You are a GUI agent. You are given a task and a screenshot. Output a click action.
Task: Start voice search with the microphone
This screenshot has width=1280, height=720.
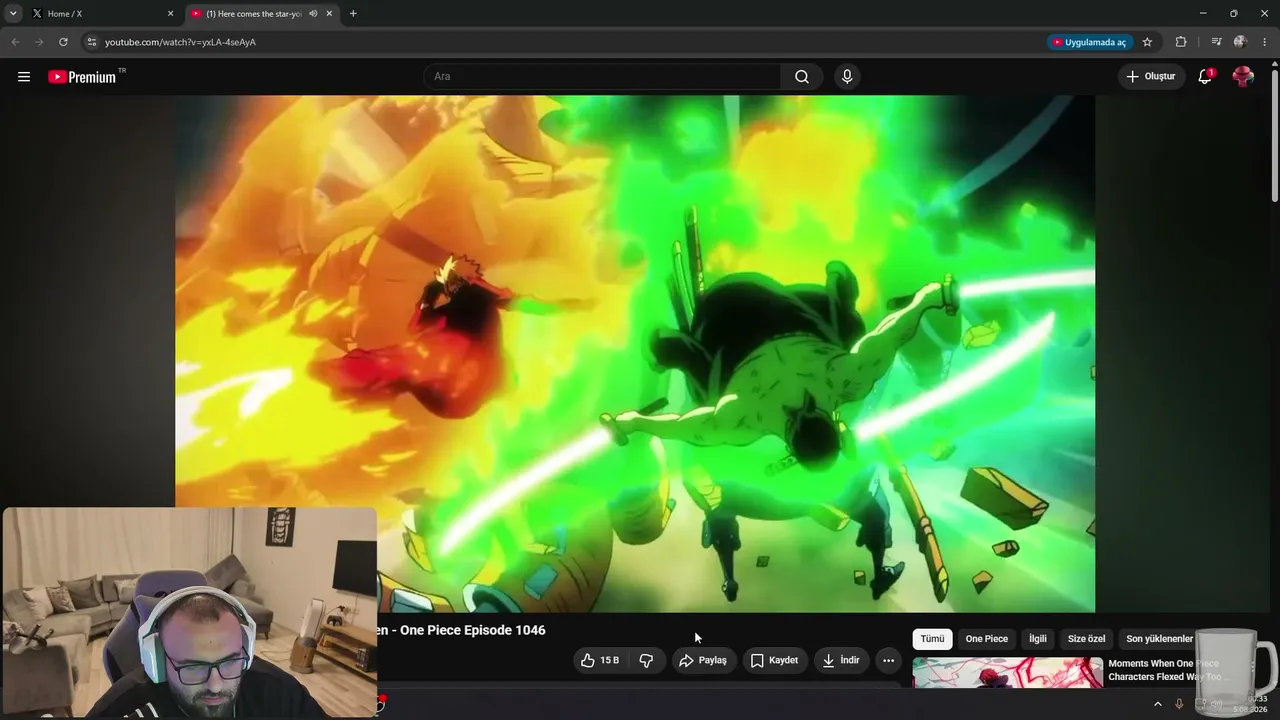pyautogui.click(x=847, y=77)
